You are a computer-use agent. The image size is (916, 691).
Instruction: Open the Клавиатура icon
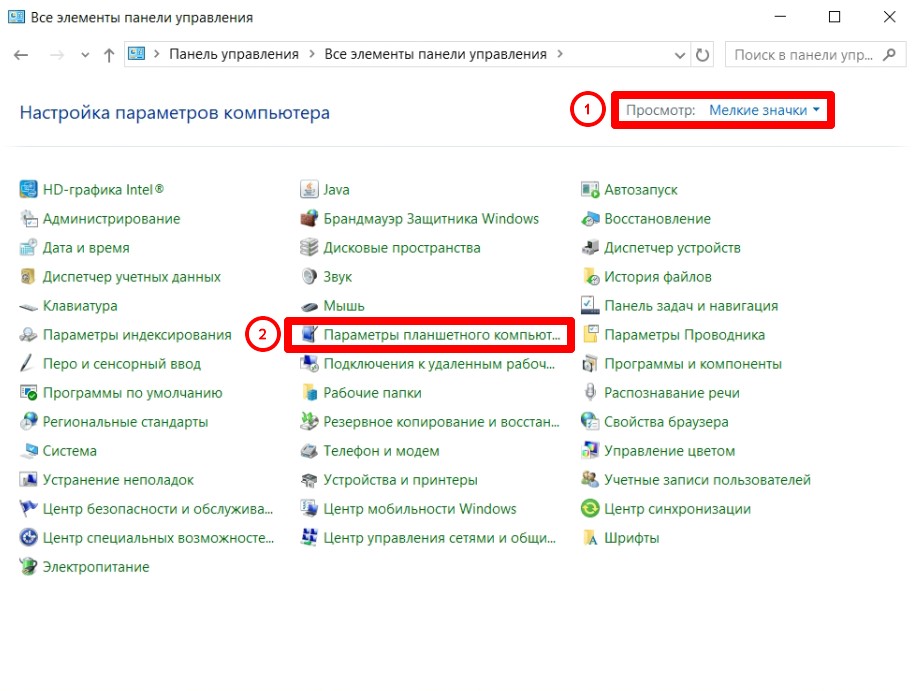pyautogui.click(x=28, y=305)
